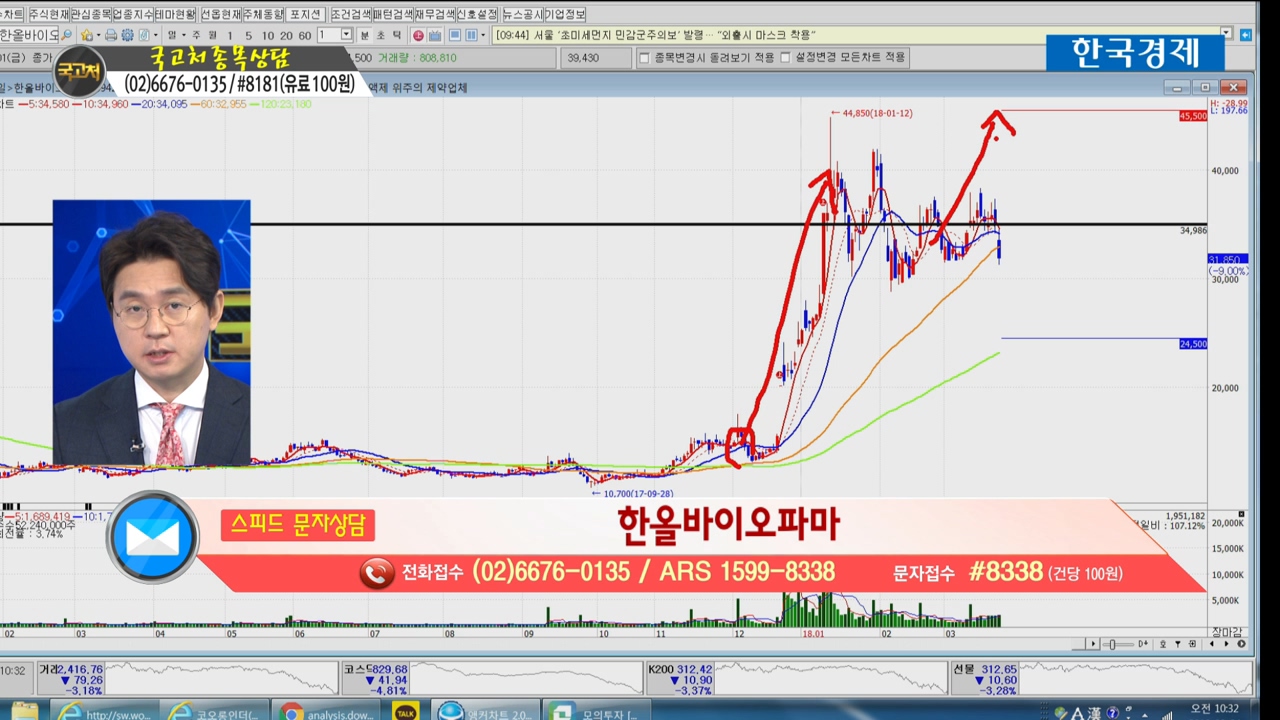Click the red round icon in the toolbar
This screenshot has width=1280, height=720.
(418, 35)
